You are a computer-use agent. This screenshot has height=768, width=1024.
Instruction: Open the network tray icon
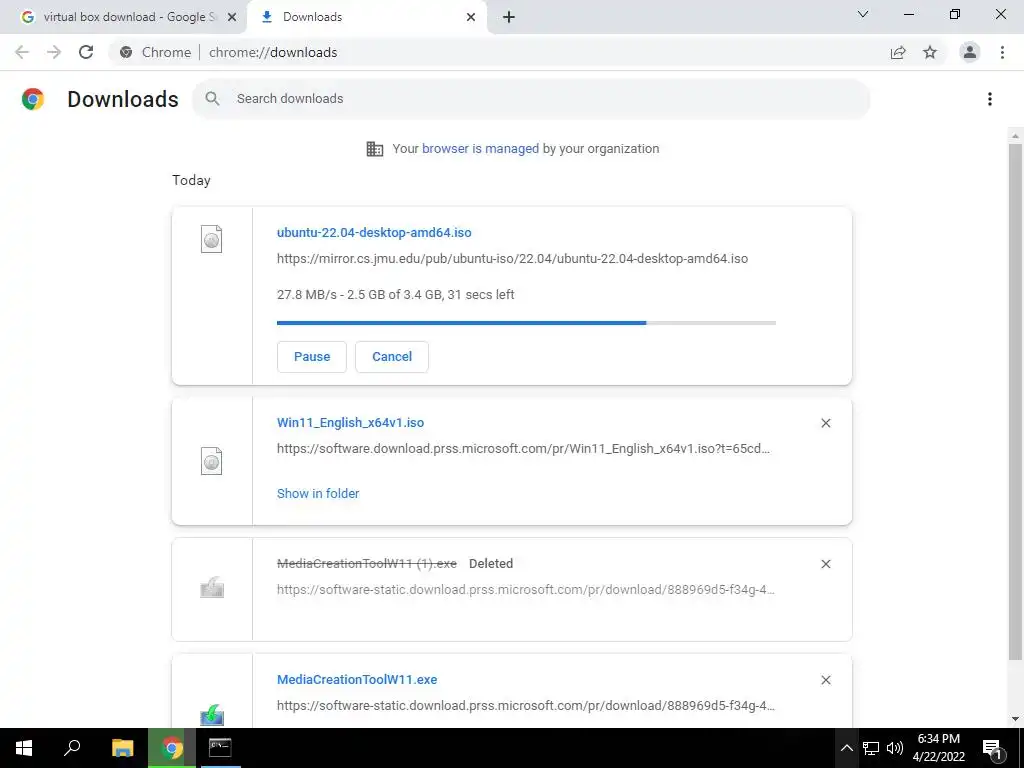tap(871, 748)
